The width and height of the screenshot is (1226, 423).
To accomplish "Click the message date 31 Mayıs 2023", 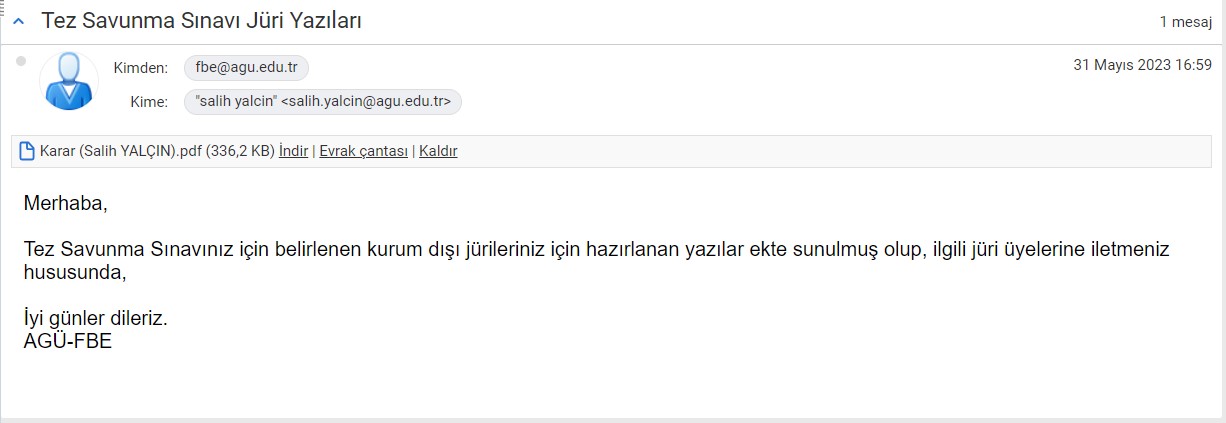I will point(1142,65).
